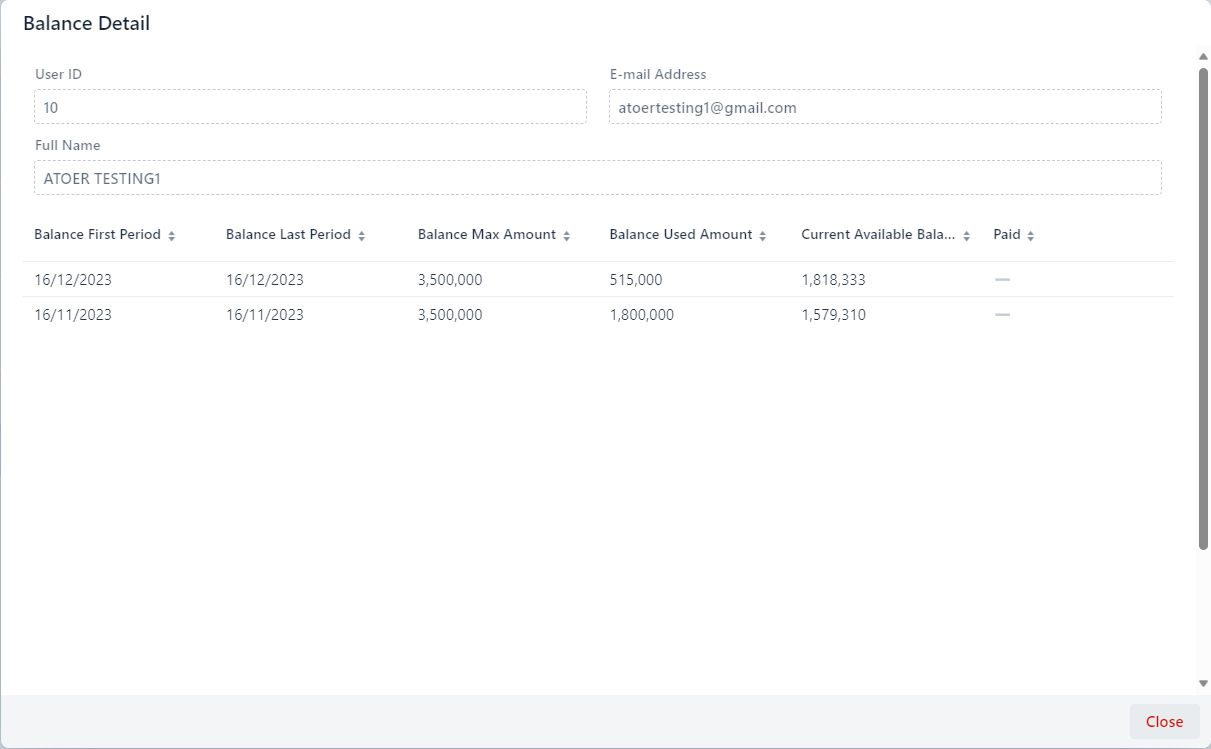This screenshot has width=1211, height=749.
Task: Click sort arrows next to Balance Last Period
Action: 361,236
